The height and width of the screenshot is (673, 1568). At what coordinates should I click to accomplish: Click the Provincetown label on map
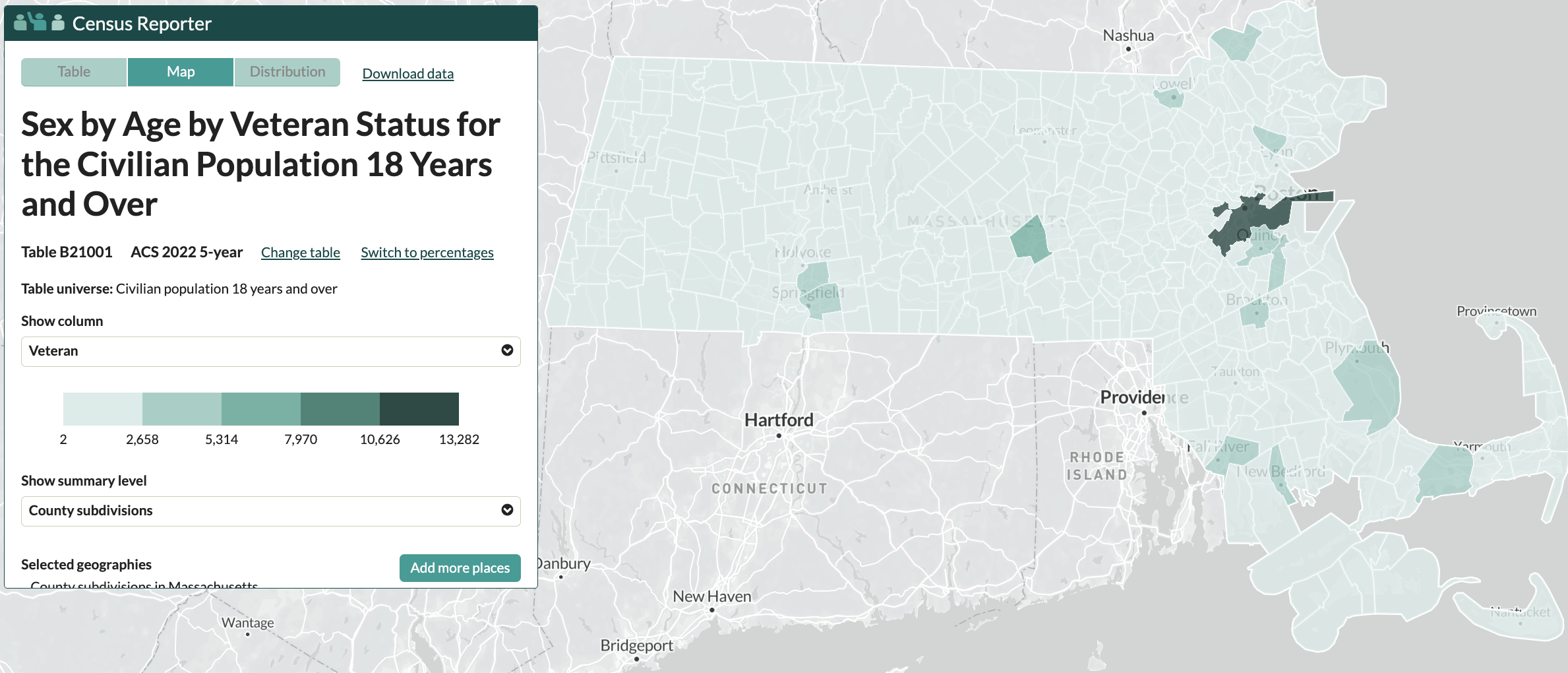(1496, 311)
